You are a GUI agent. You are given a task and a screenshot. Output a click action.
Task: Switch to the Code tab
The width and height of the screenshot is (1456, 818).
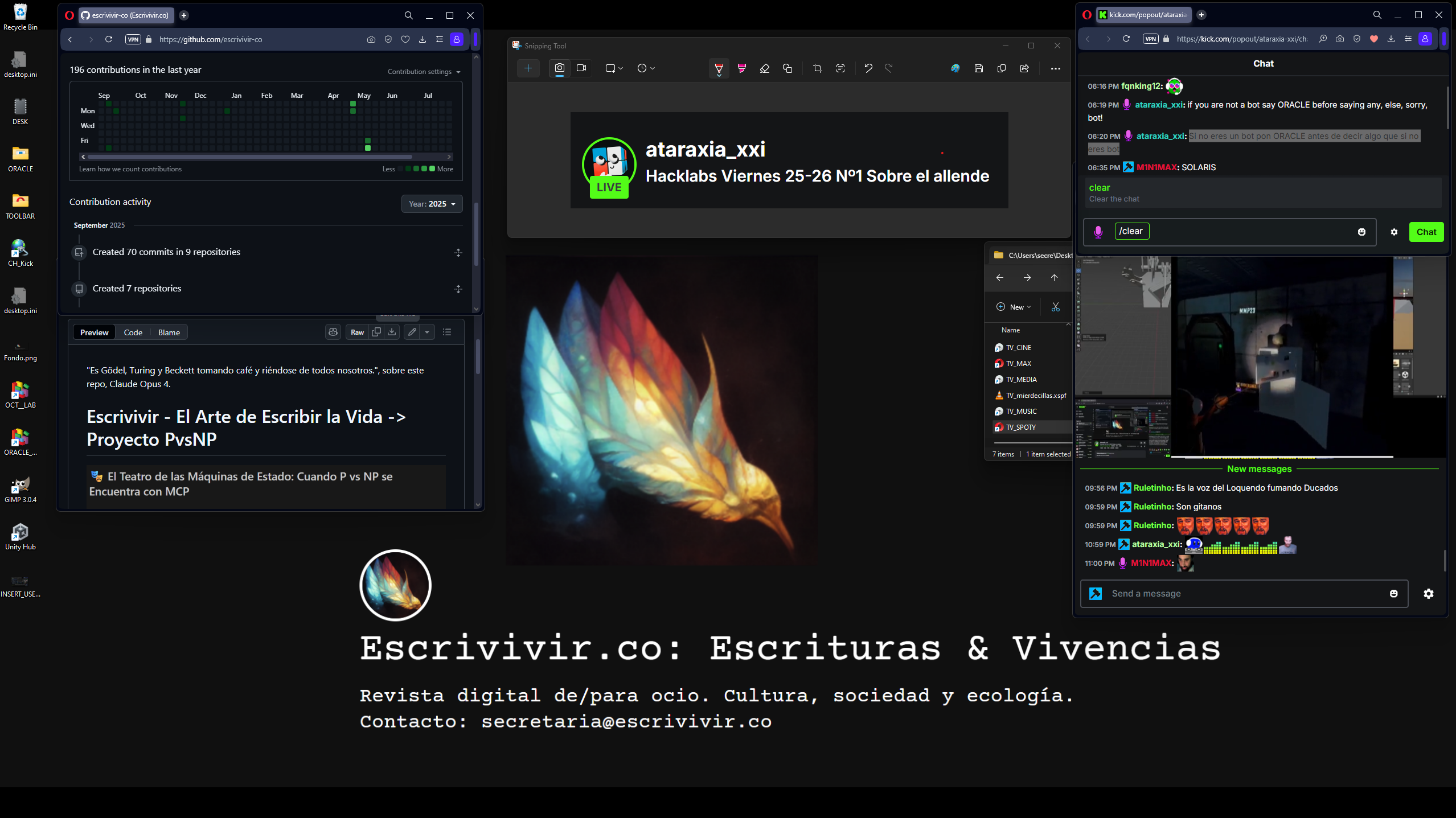133,332
